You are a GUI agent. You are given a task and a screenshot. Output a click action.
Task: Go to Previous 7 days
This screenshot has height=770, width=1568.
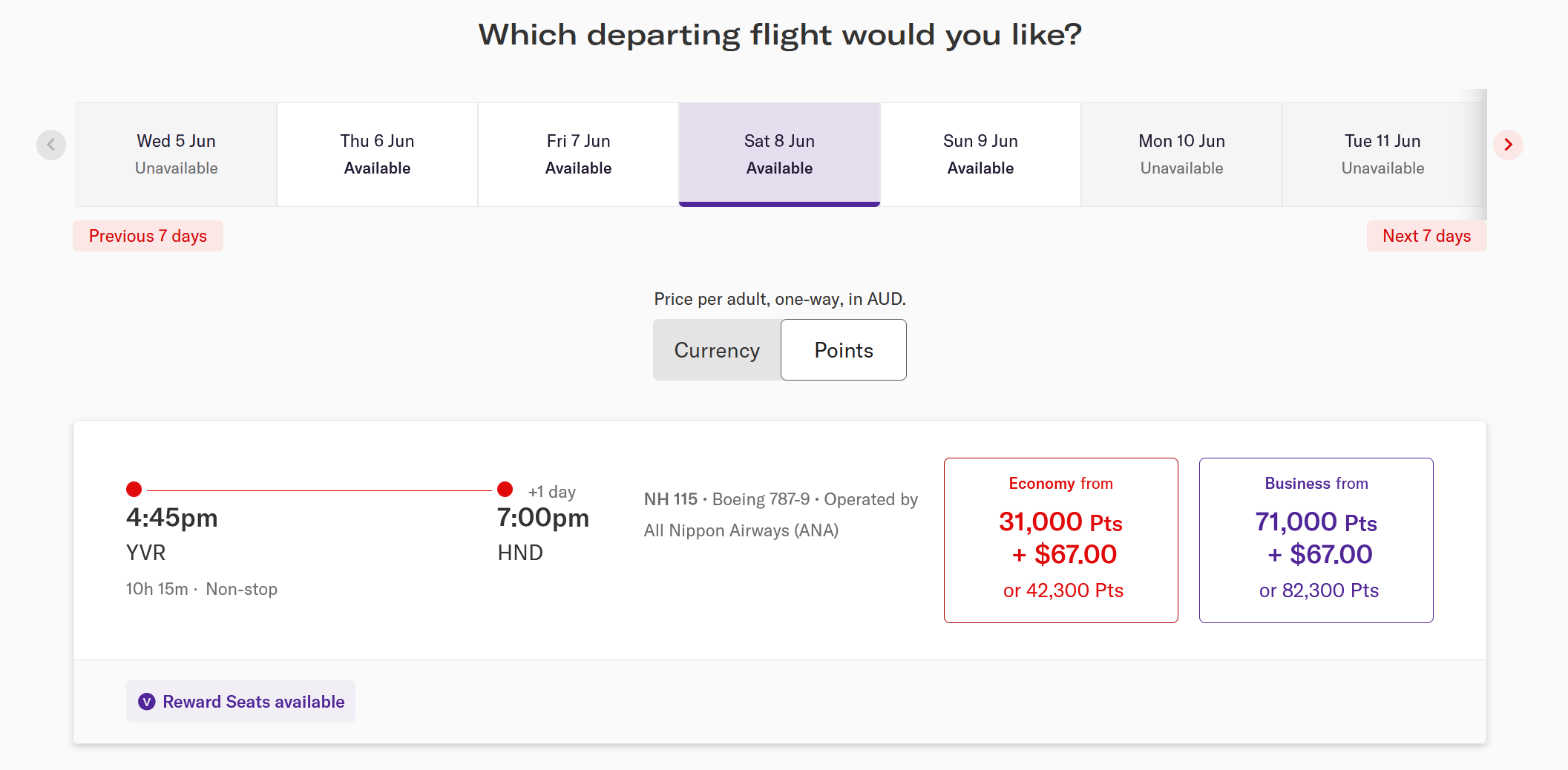tap(148, 236)
